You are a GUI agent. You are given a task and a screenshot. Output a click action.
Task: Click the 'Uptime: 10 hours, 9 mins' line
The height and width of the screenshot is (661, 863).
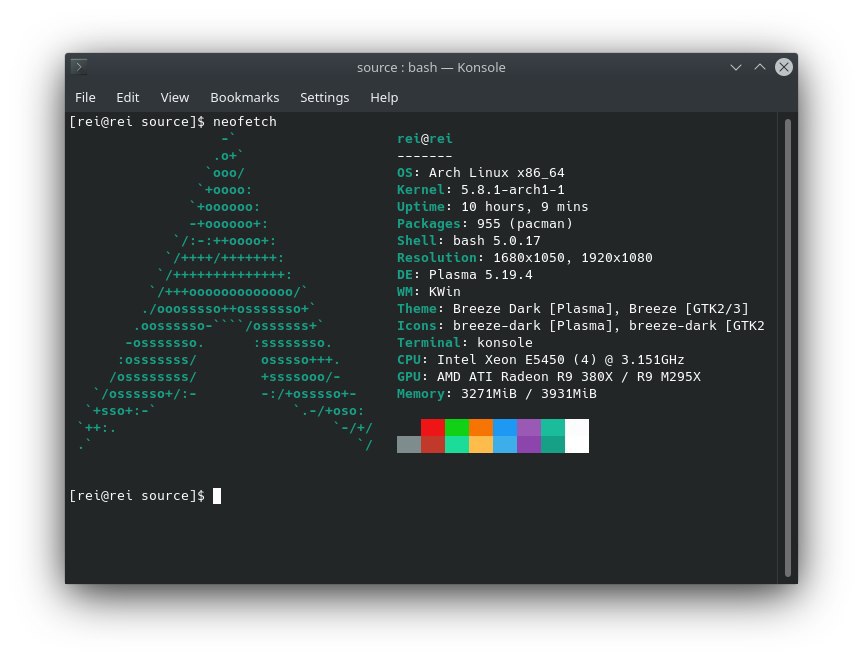click(x=493, y=207)
